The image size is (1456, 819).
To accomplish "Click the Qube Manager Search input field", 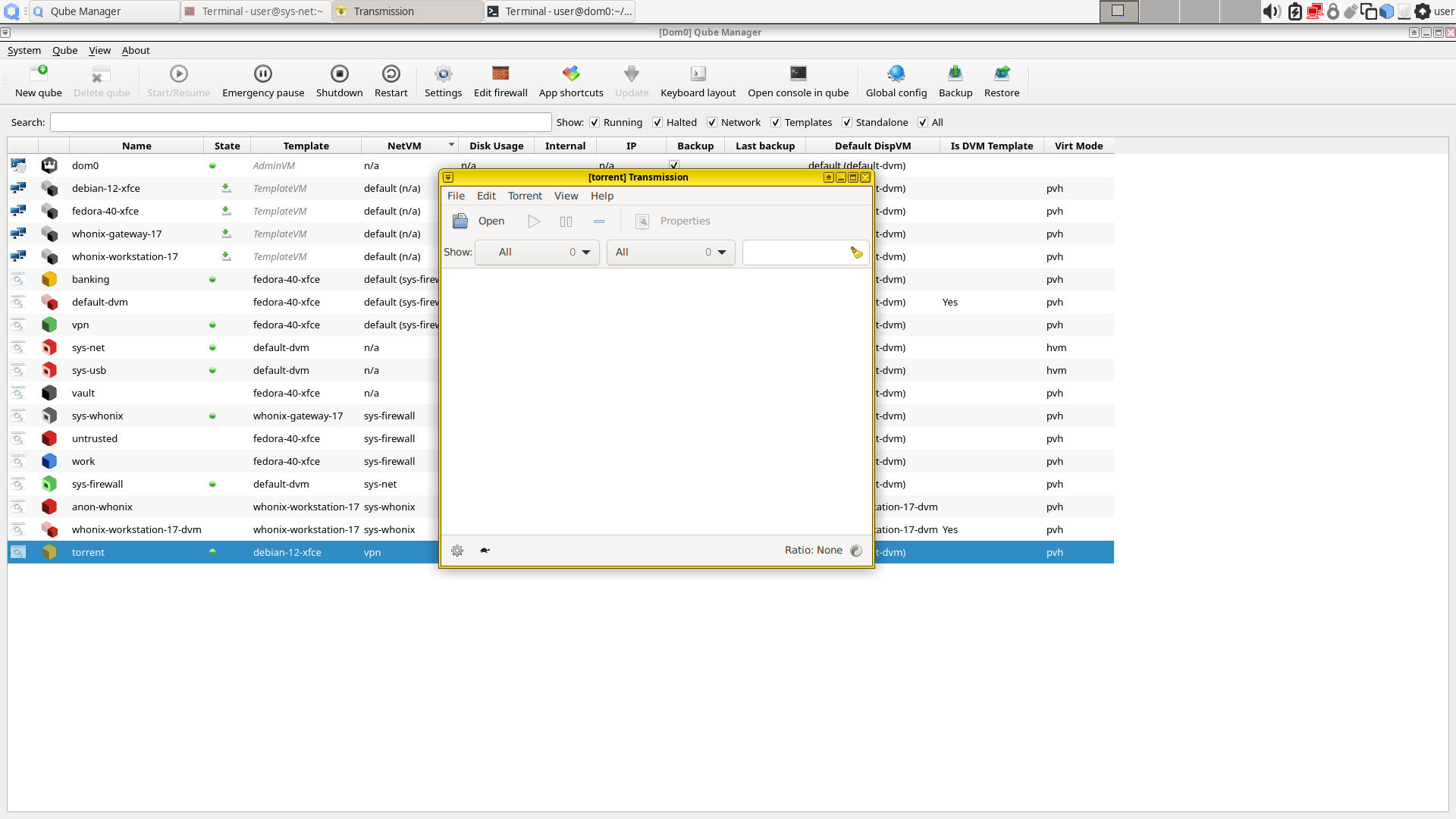I will 301,123.
